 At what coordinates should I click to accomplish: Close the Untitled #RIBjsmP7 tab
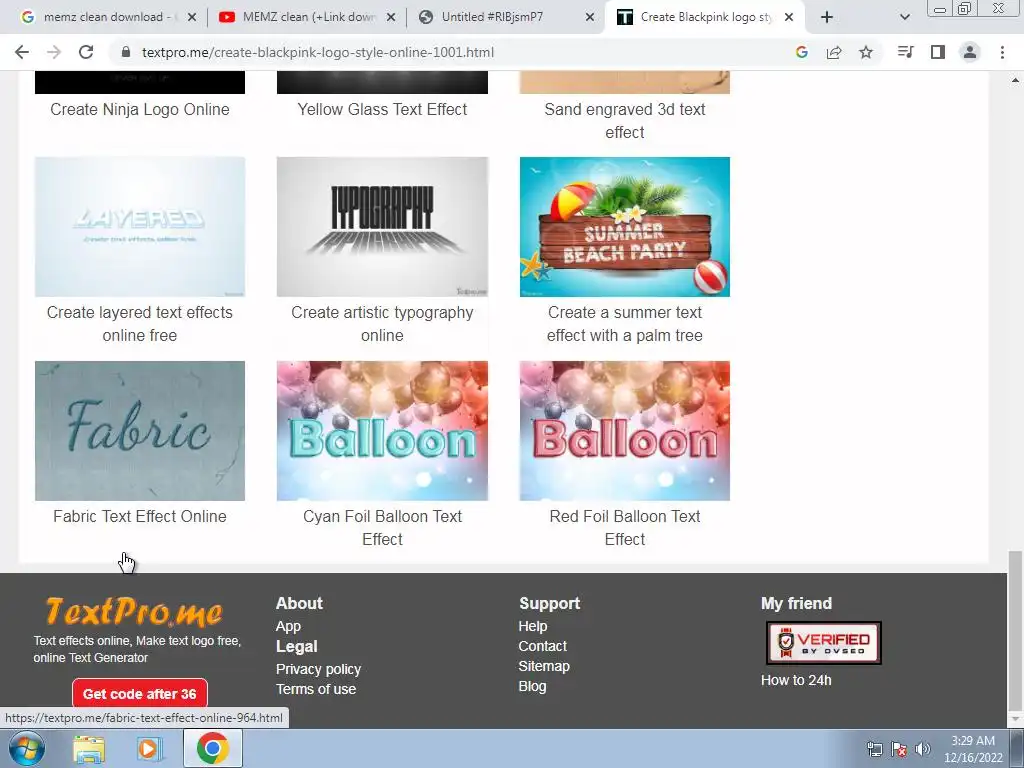coord(590,17)
